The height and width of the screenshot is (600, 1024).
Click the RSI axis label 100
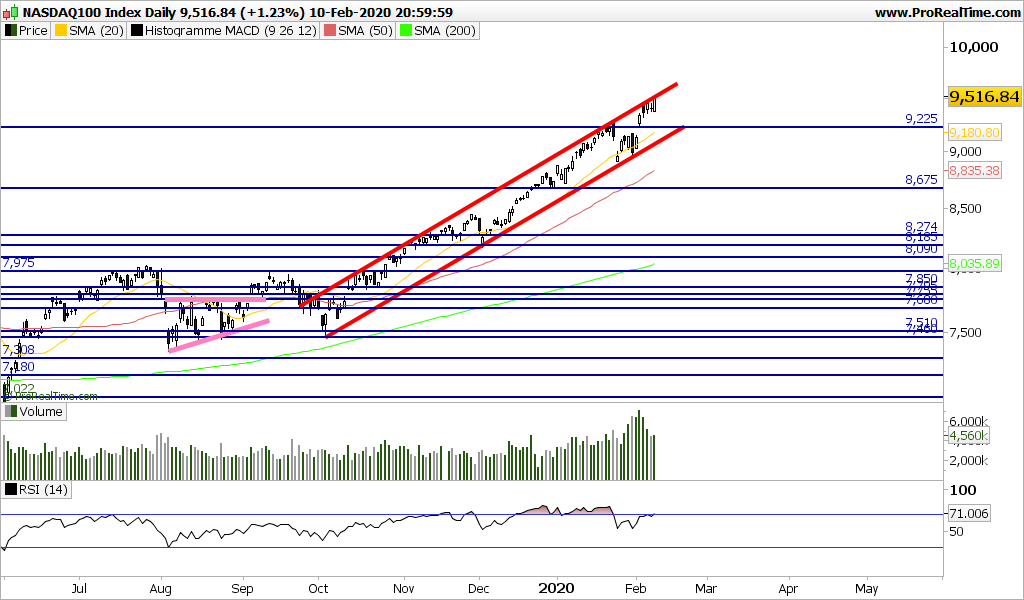(x=963, y=490)
